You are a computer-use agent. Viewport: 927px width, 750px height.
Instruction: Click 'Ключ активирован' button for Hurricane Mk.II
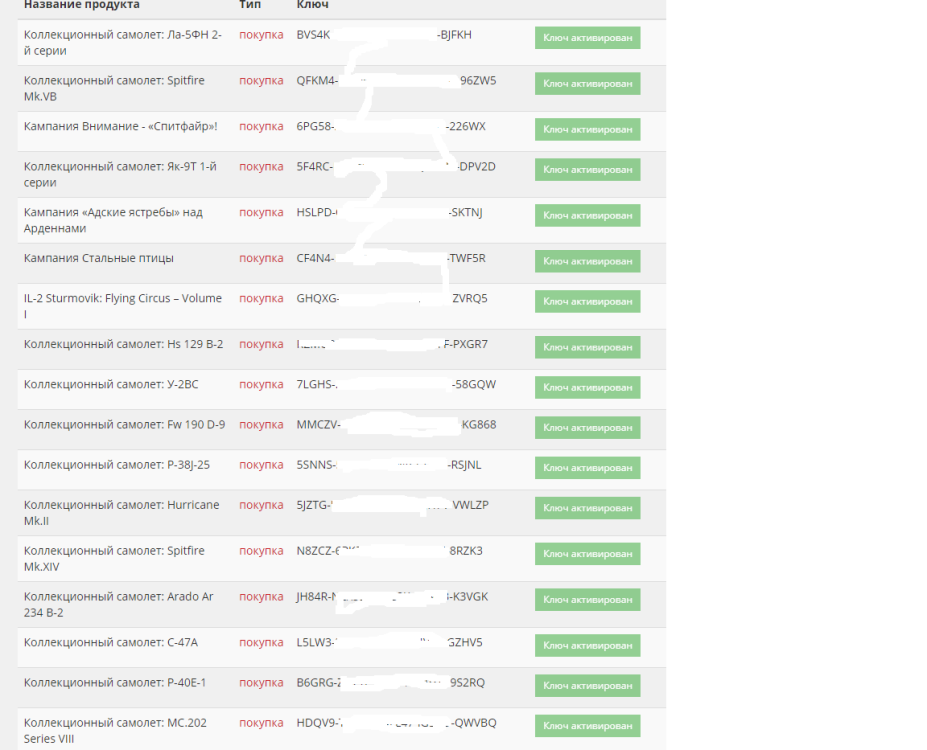tap(587, 508)
